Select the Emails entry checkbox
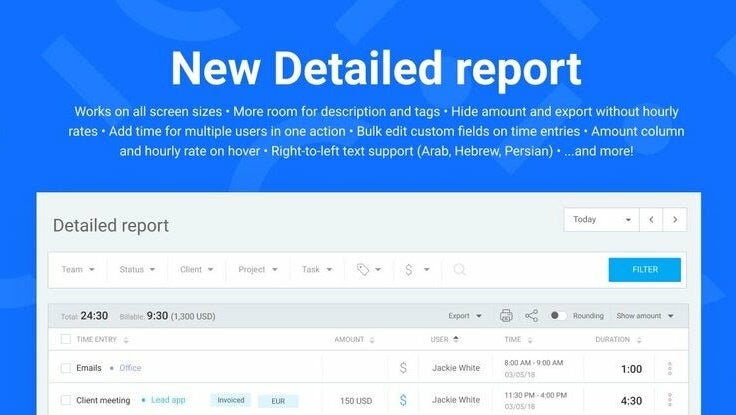This screenshot has width=736, height=415. point(66,368)
